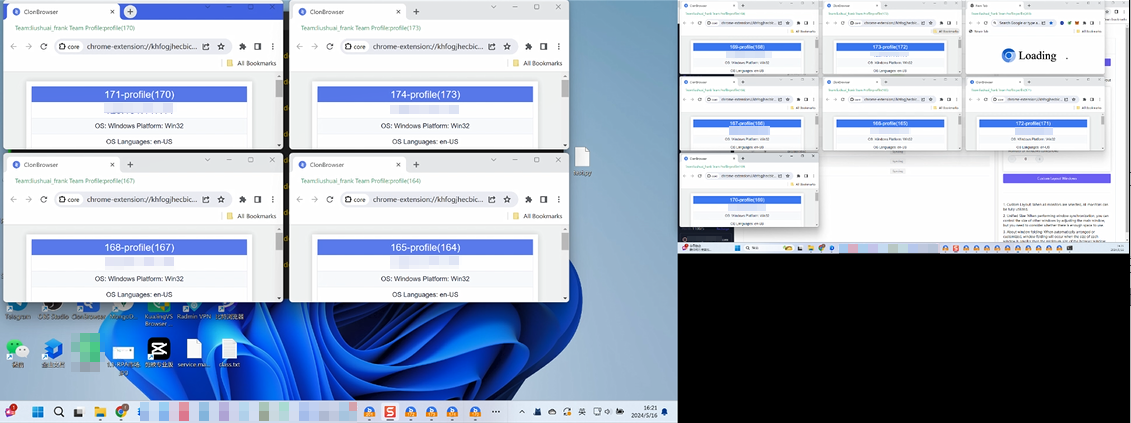
Task: Open class.txt file on the desktop
Action: [229, 352]
